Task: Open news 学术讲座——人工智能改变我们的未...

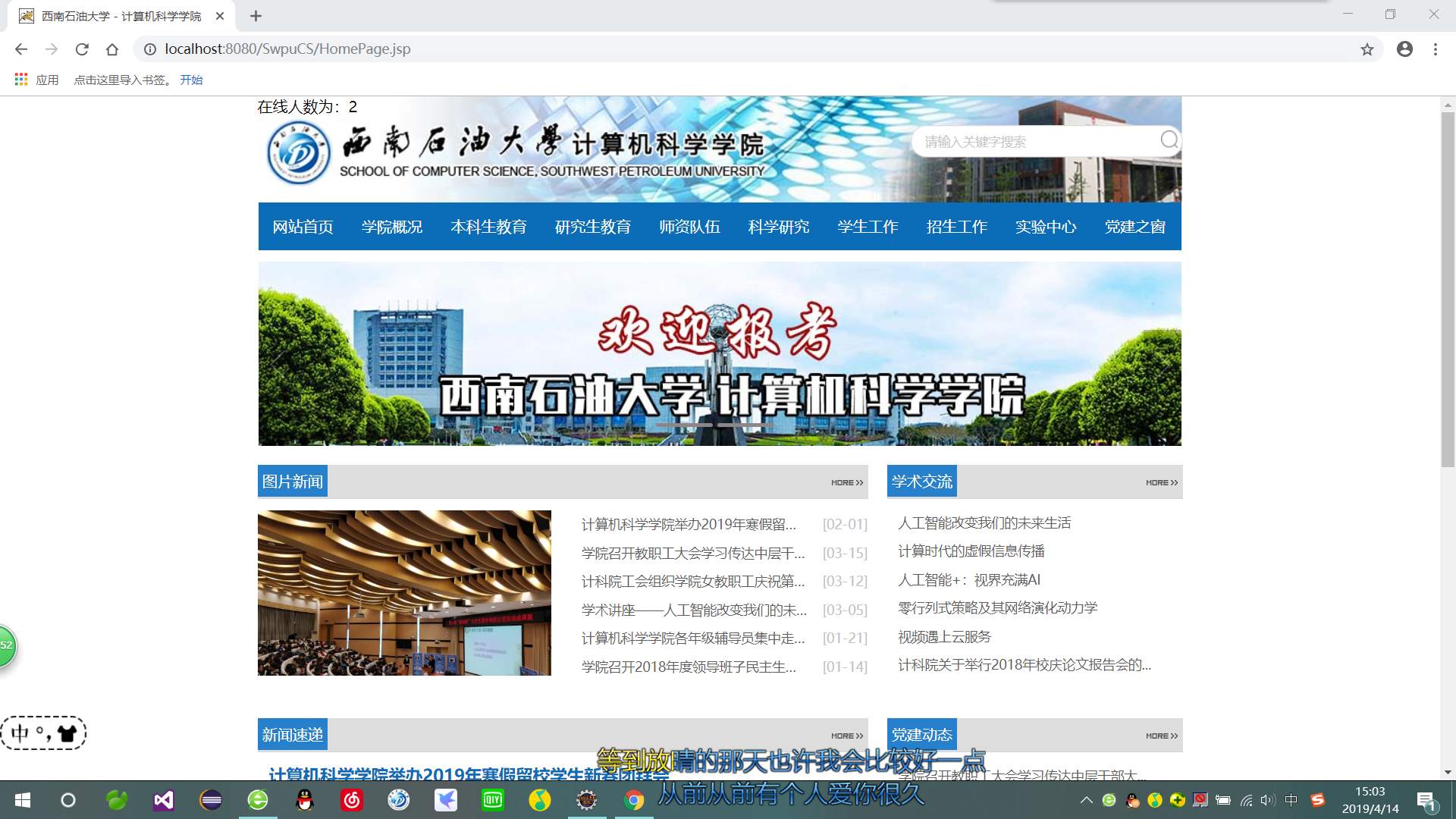Action: click(x=694, y=610)
